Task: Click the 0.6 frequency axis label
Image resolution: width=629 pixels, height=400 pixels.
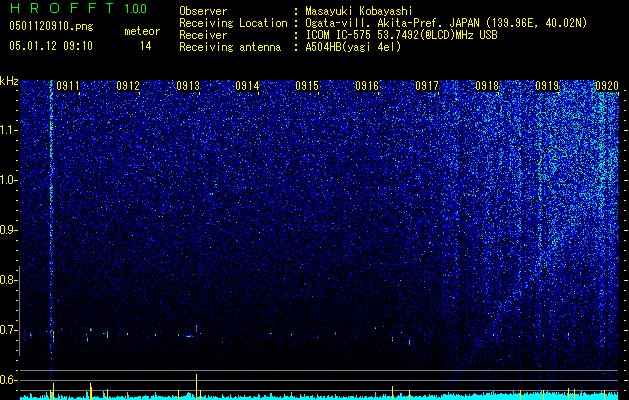Action: click(x=7, y=380)
